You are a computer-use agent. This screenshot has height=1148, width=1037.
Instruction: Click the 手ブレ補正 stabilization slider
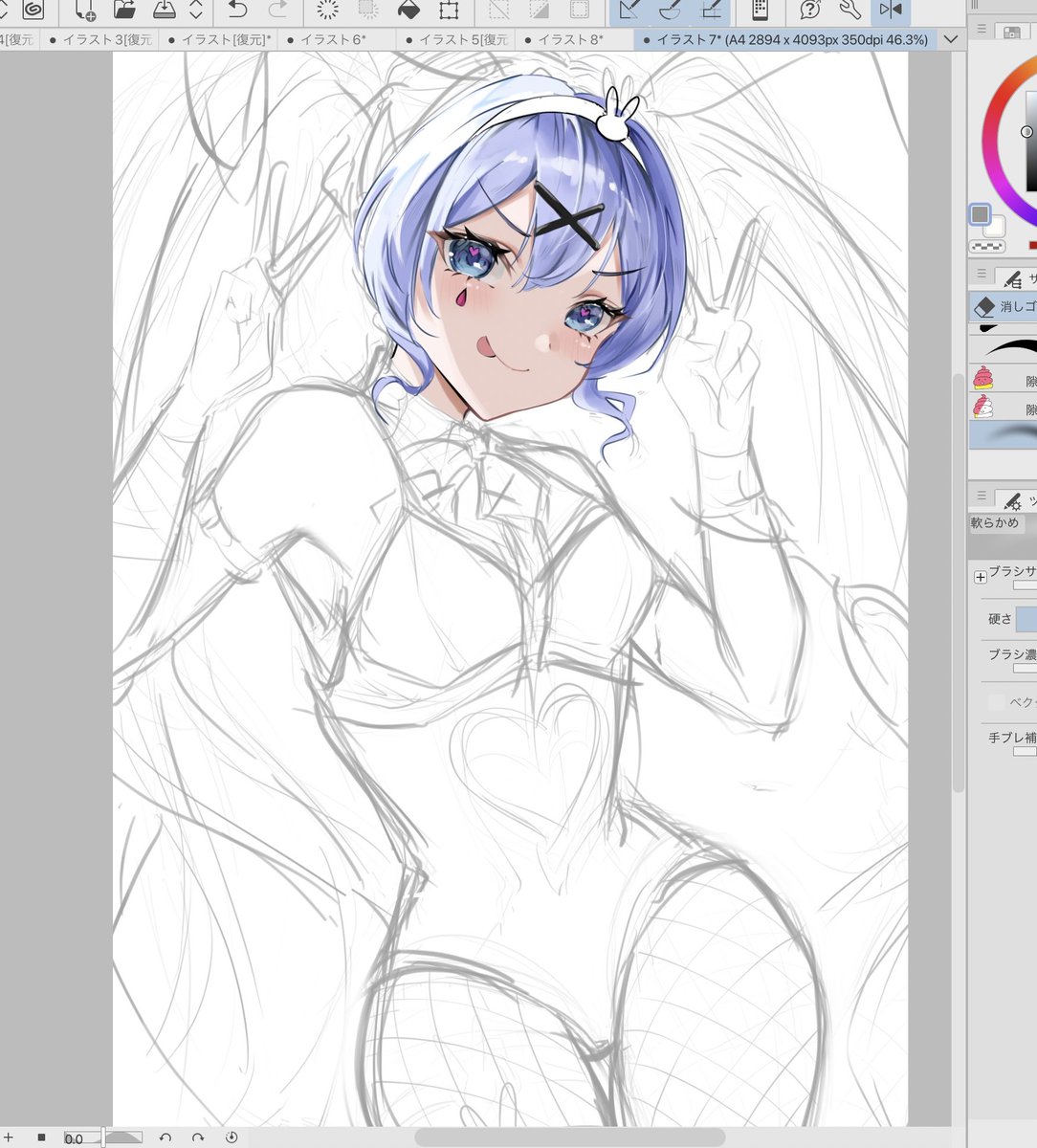tap(1025, 751)
